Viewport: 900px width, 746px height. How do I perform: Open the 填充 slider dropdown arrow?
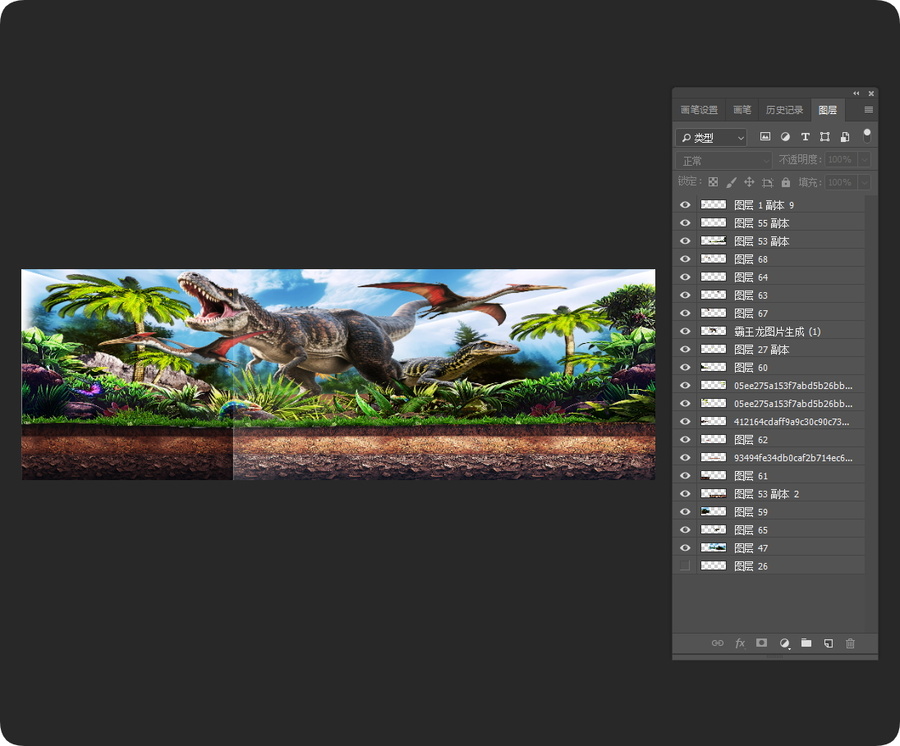pos(864,182)
